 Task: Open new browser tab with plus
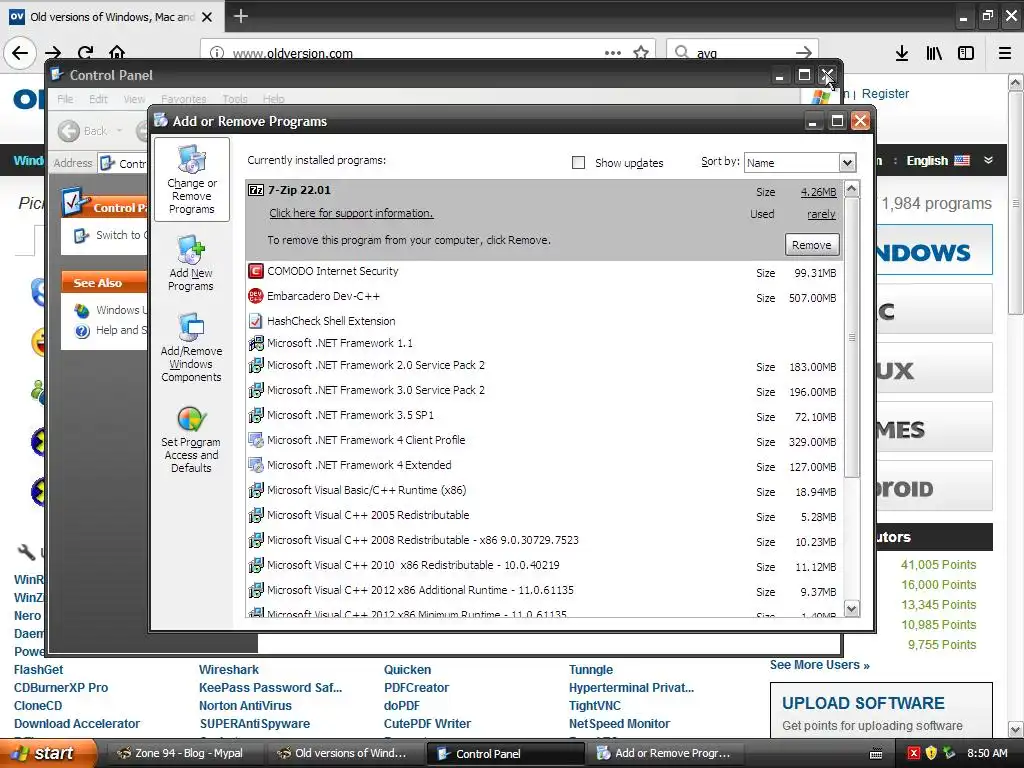pyautogui.click(x=240, y=16)
